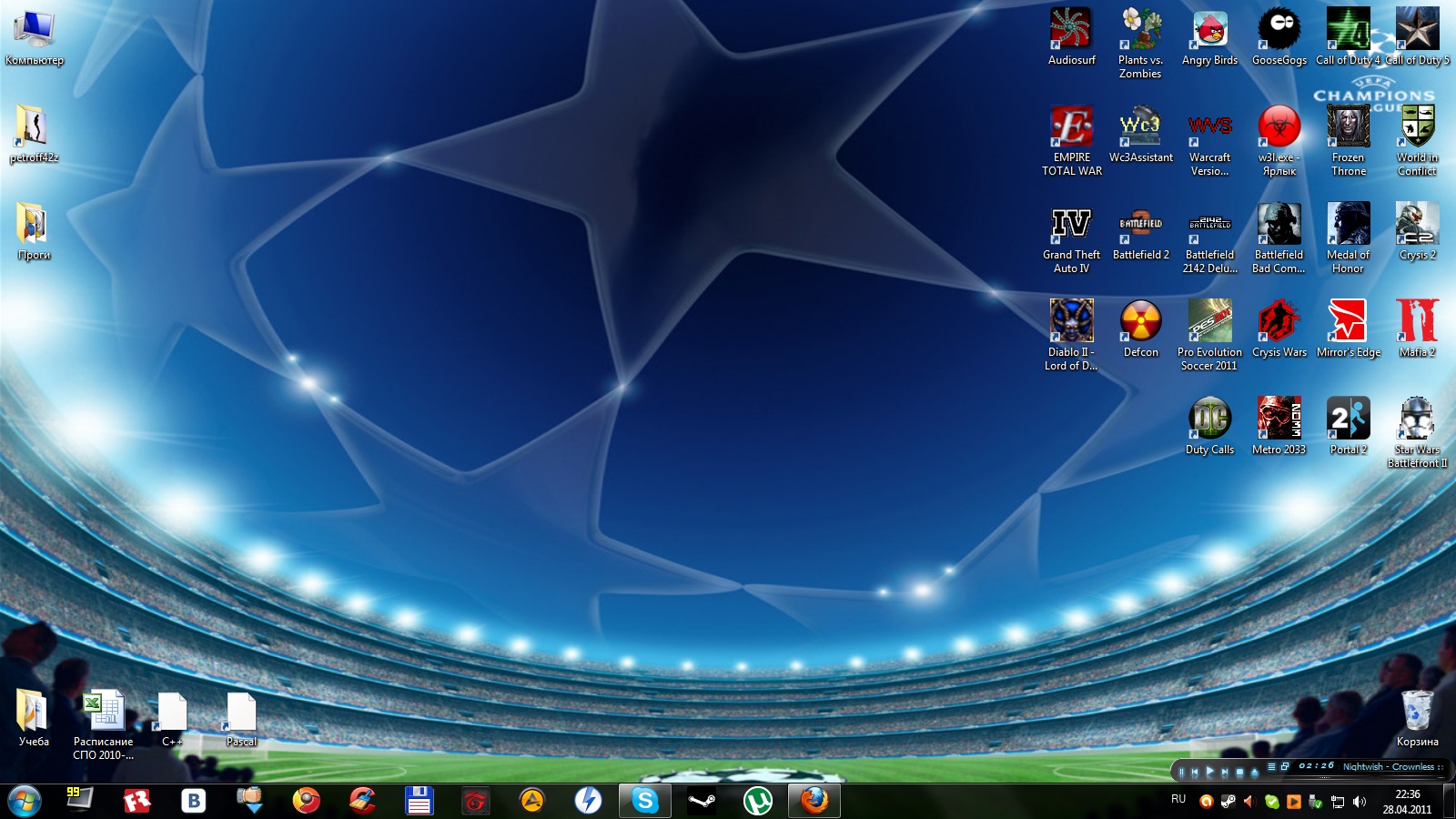Open Steam from the taskbar
Viewport: 1456px width, 819px height.
click(702, 801)
